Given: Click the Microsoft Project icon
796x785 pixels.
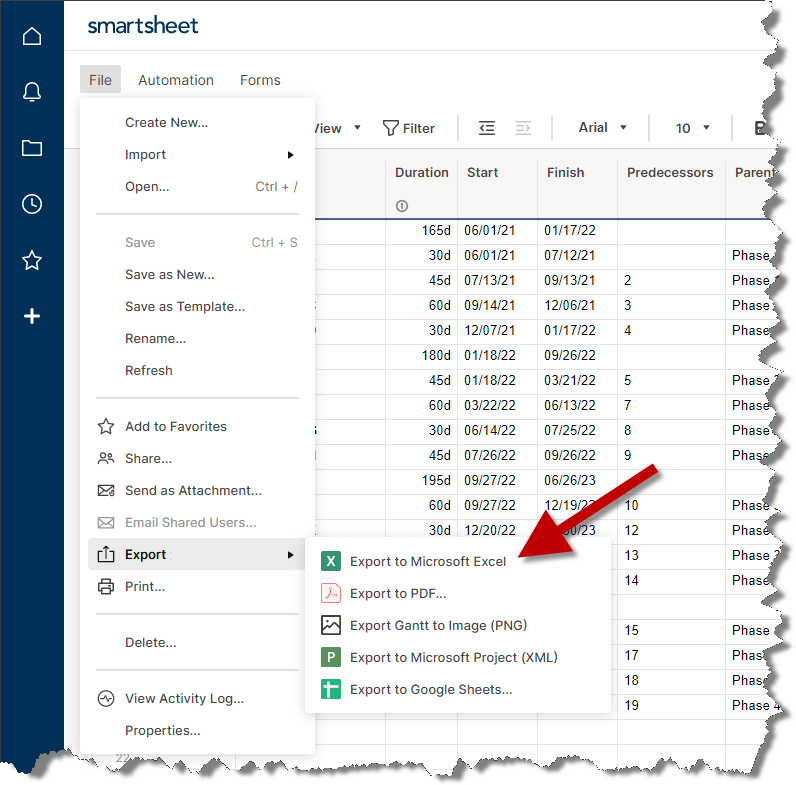Looking at the screenshot, I should 331,657.
